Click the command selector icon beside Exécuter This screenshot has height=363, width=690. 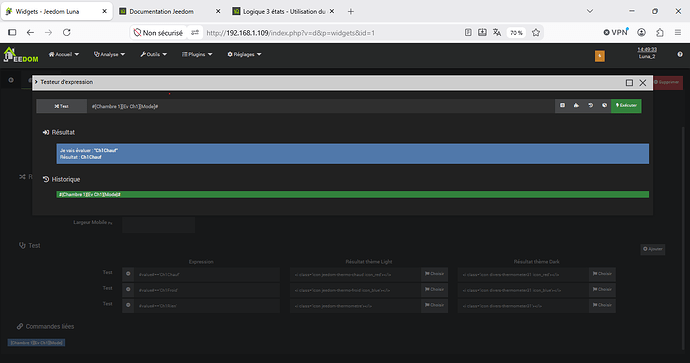[x=562, y=106]
